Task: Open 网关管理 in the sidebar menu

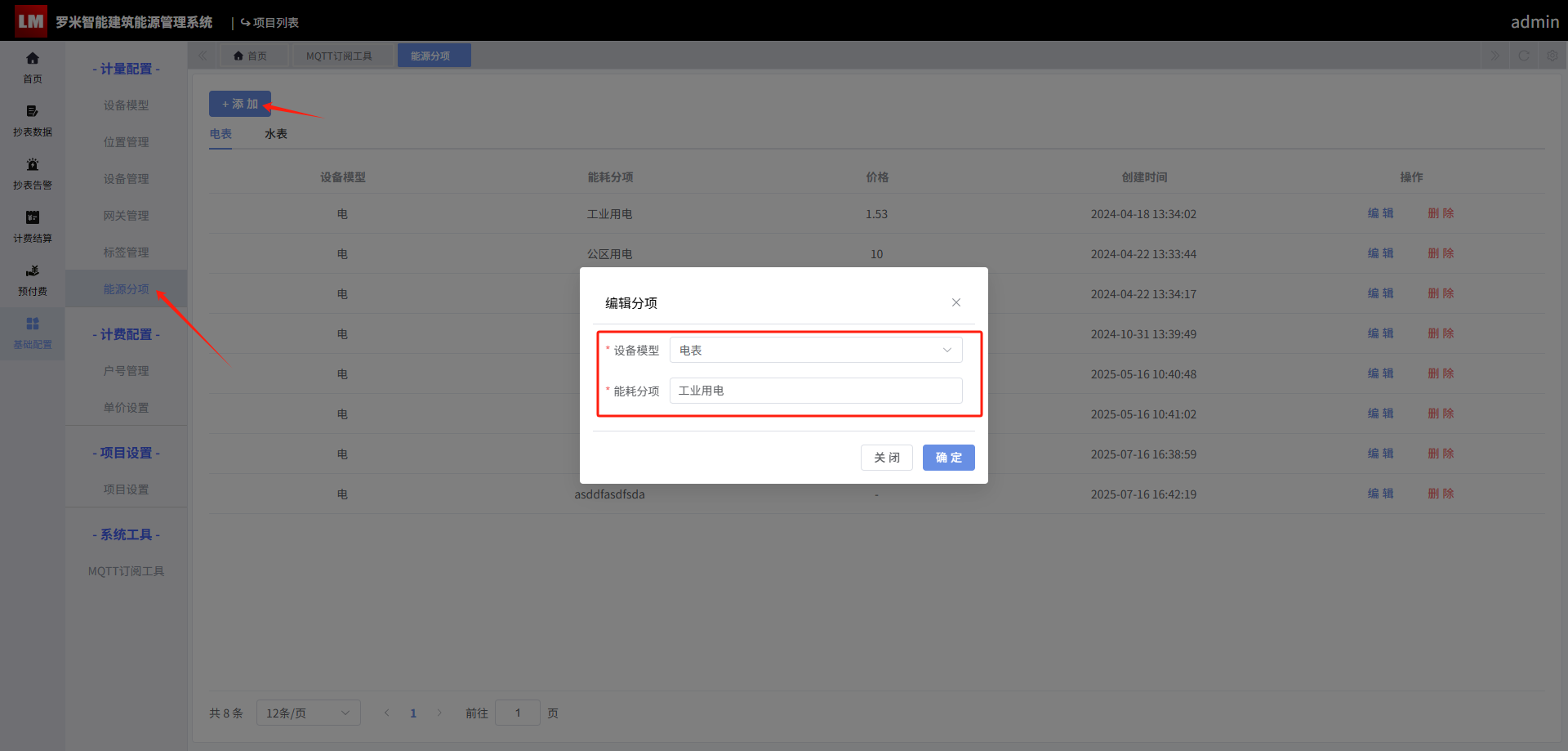Action: 127,216
